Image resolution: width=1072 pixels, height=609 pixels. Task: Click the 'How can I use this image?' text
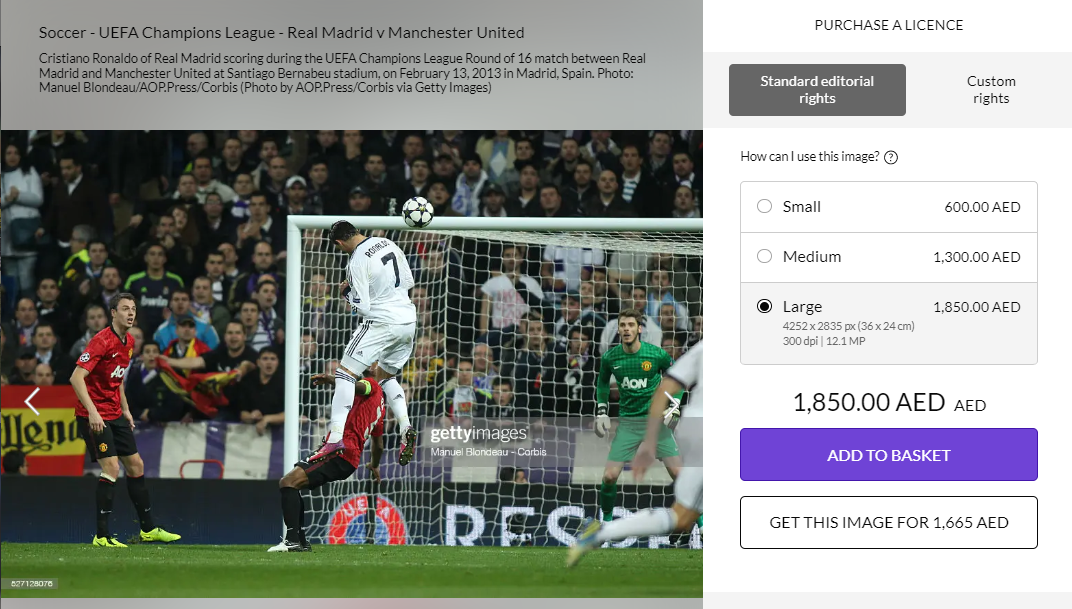(809, 157)
